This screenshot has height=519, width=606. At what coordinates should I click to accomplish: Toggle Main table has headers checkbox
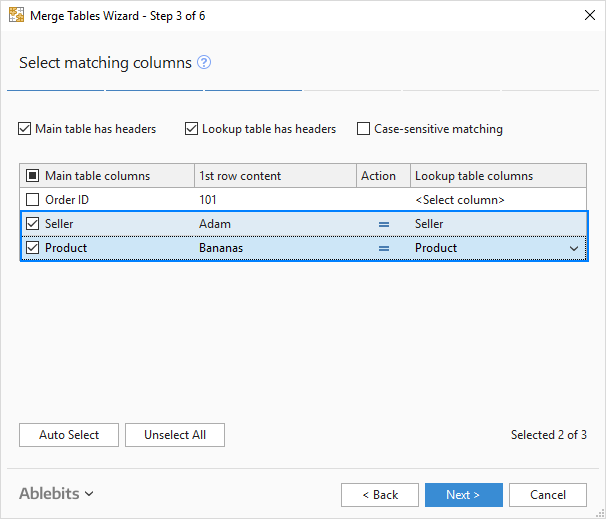click(25, 129)
